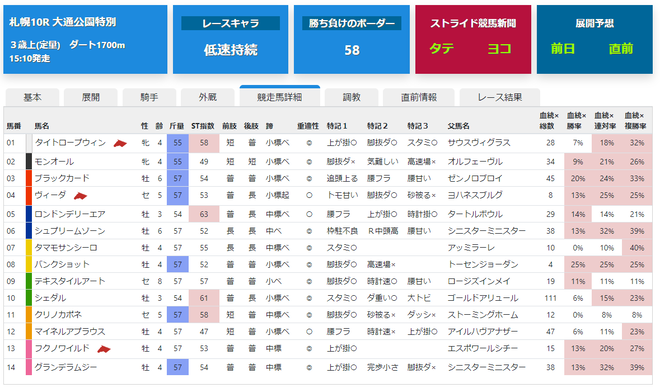Click the 低速持続 race character text
Image resolution: width=660 pixels, height=388 pixels.
(x=230, y=50)
